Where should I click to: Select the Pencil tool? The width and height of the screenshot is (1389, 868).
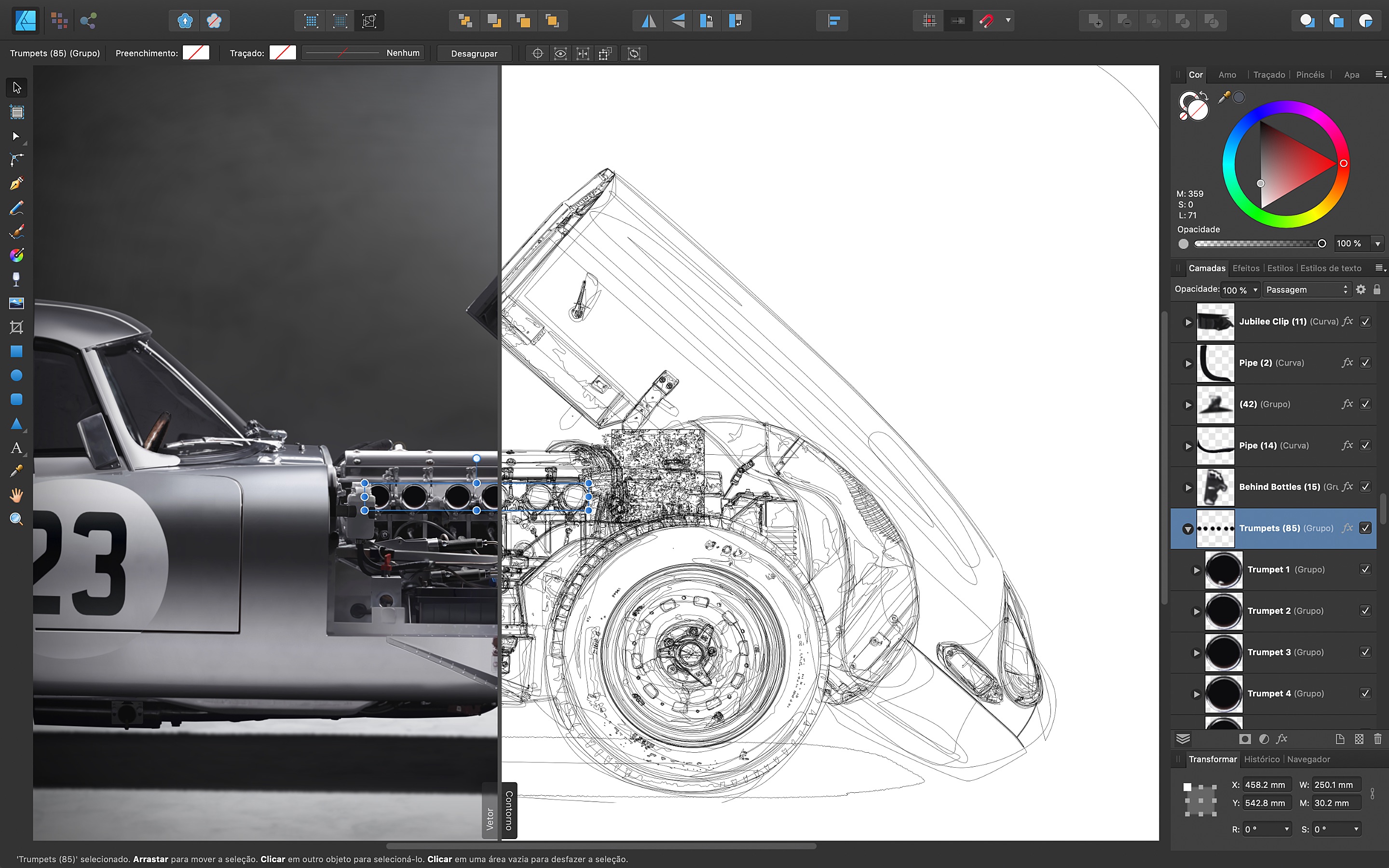point(17,208)
